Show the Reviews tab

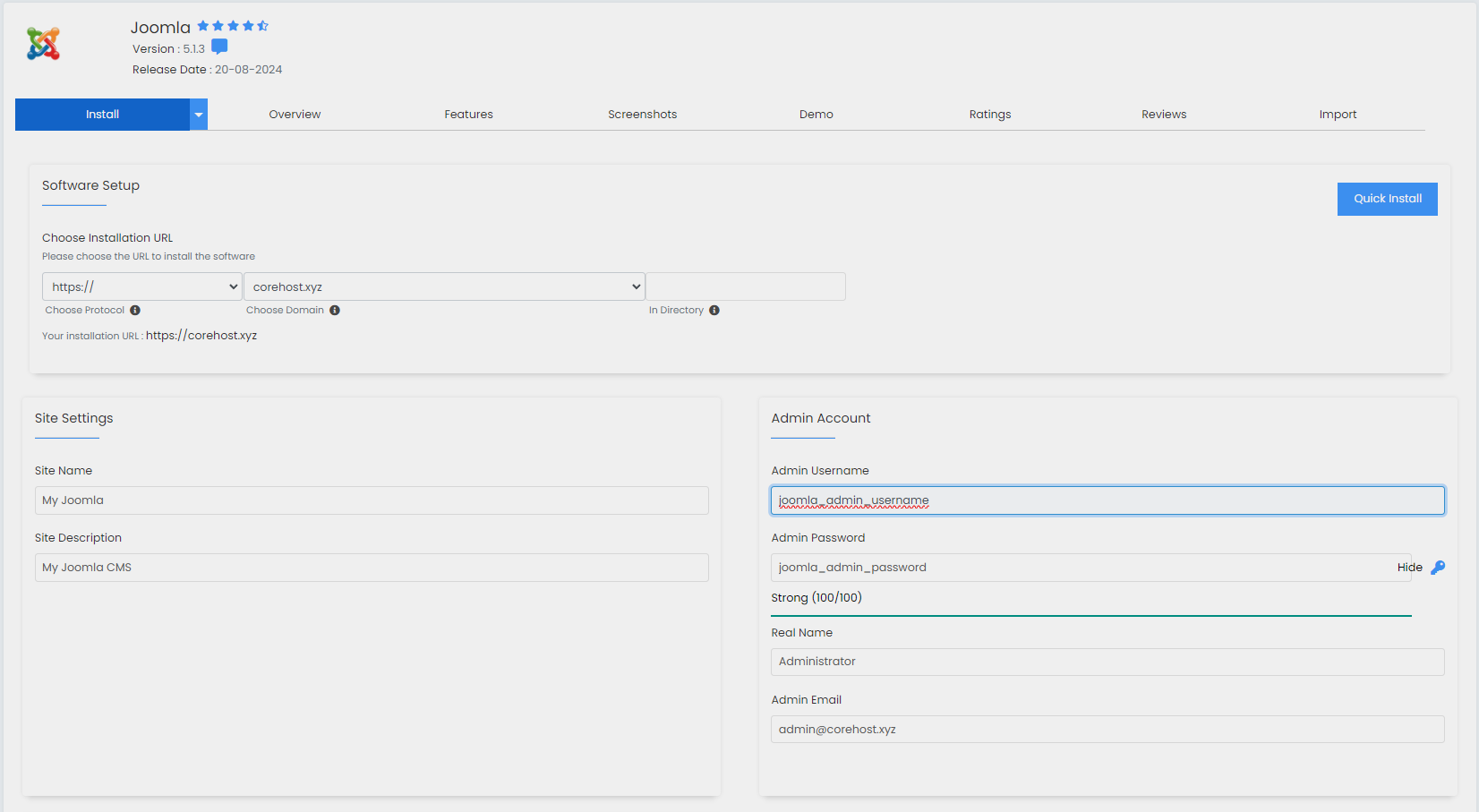point(1164,115)
